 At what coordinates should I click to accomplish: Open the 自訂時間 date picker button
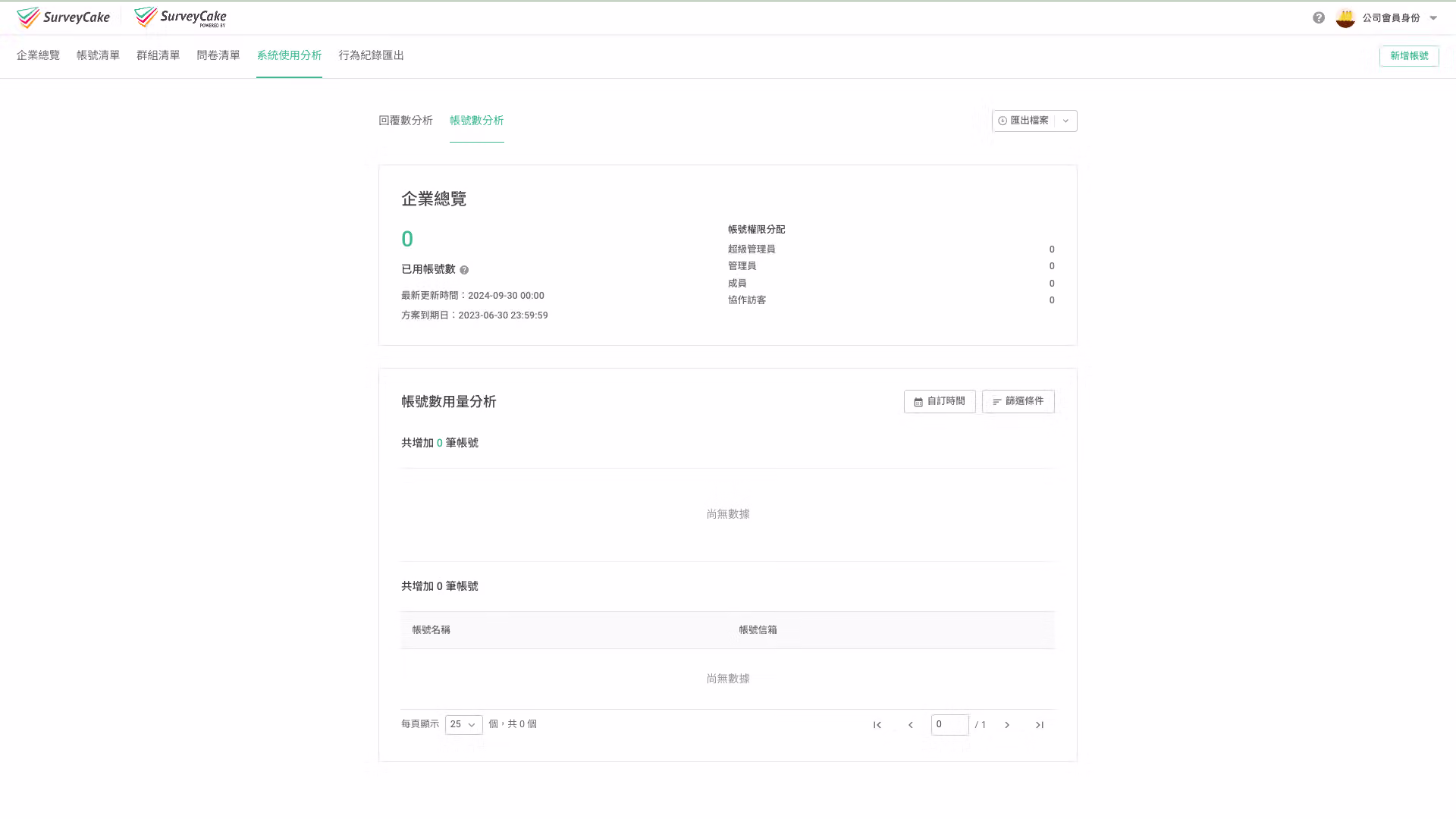pyautogui.click(x=940, y=401)
